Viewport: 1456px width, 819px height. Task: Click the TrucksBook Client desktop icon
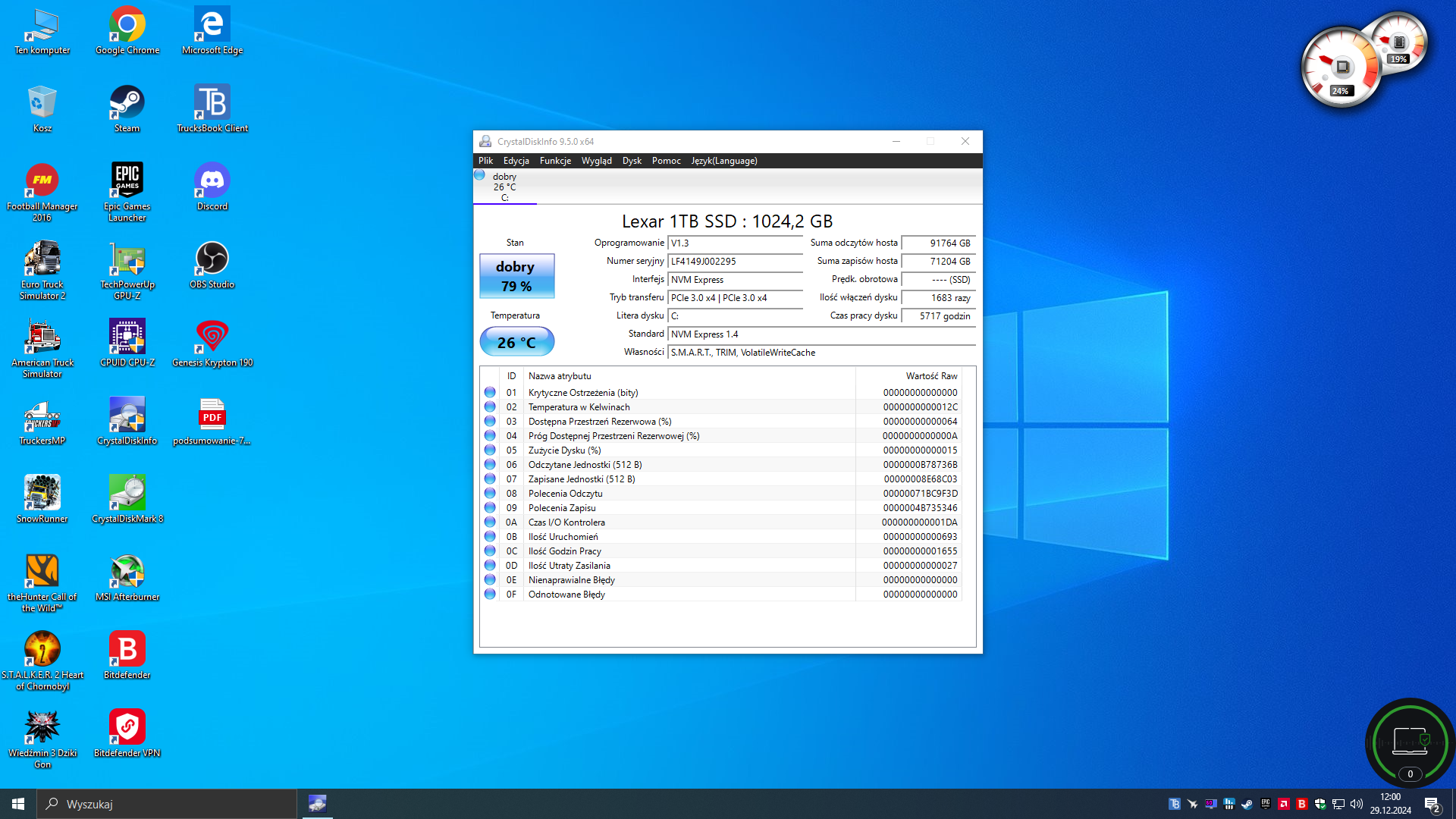pyautogui.click(x=212, y=110)
